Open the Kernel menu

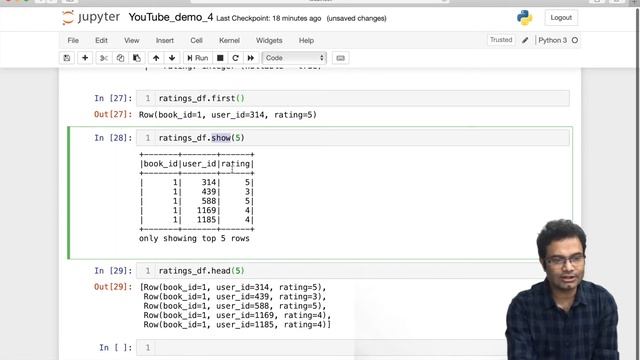click(x=229, y=40)
